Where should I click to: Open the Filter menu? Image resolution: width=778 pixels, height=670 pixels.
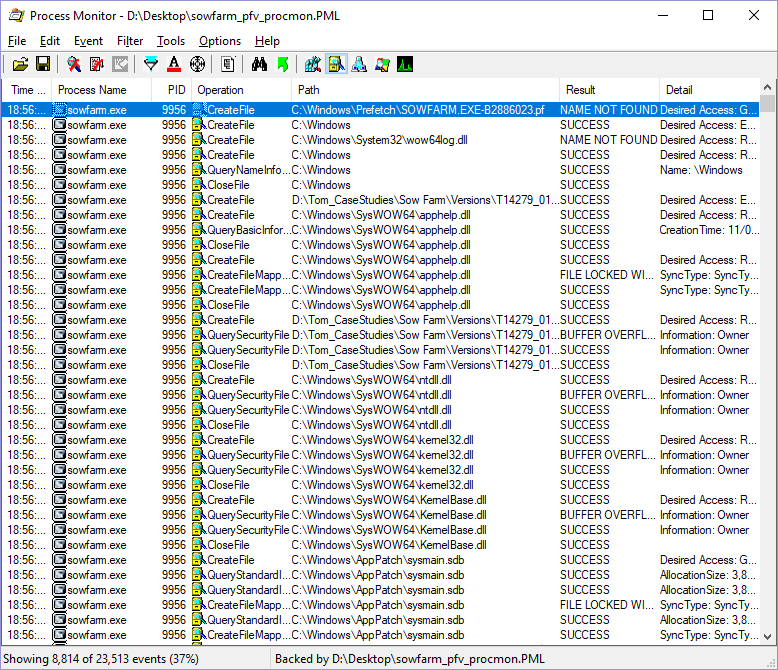pos(130,41)
